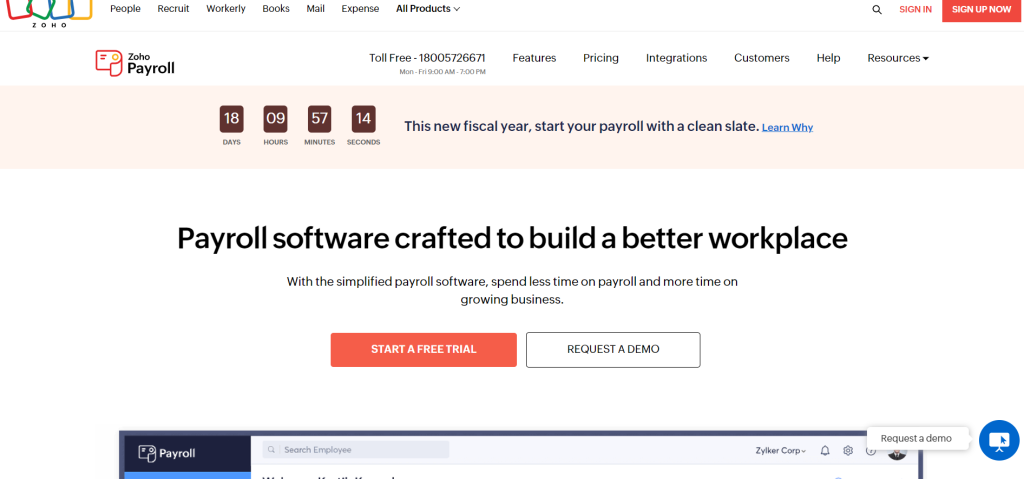Image resolution: width=1024 pixels, height=479 pixels.
Task: Click the Sign Up Now button
Action: (982, 9)
